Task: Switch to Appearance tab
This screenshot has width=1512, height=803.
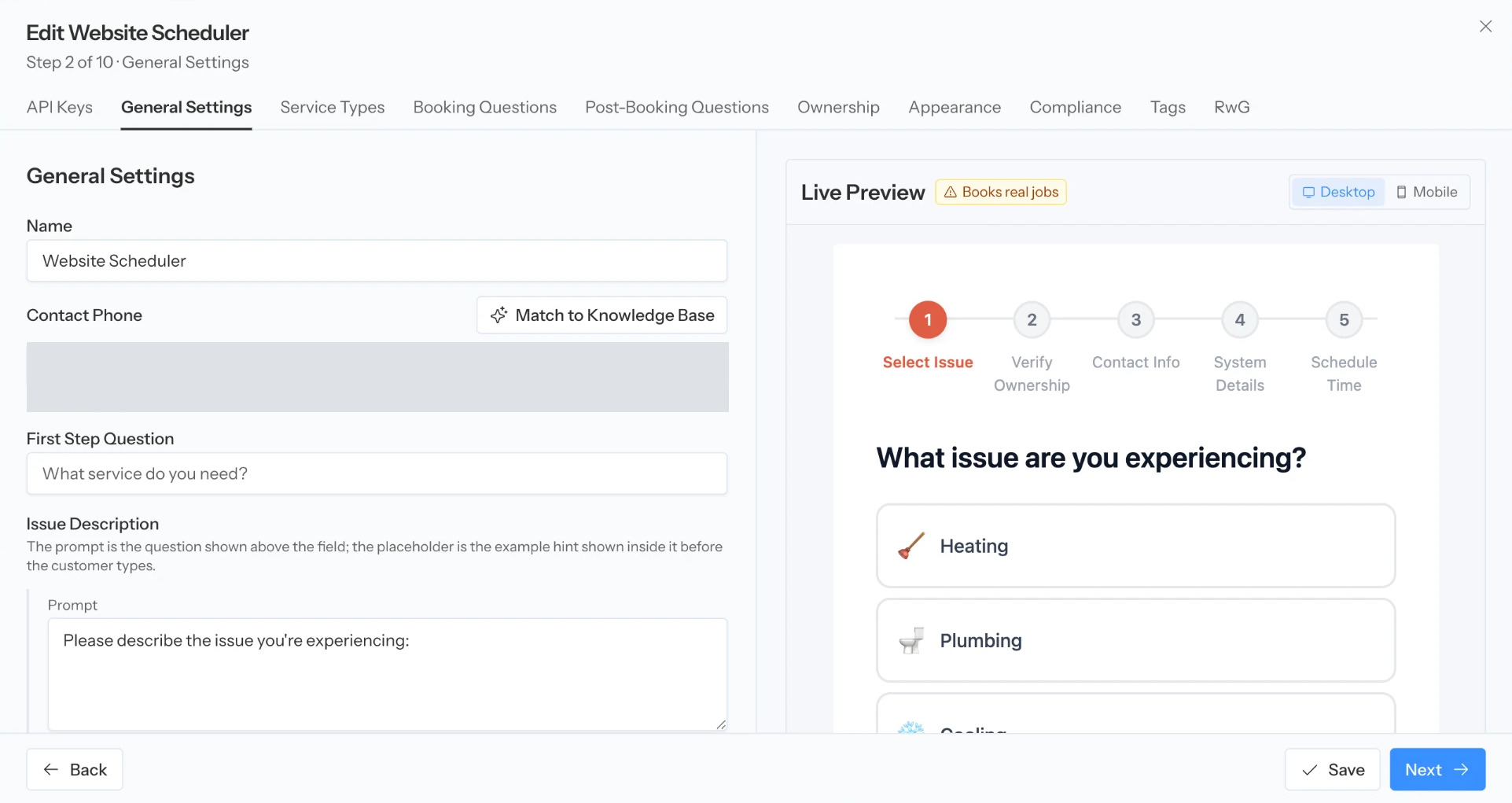Action: pyautogui.click(x=955, y=107)
